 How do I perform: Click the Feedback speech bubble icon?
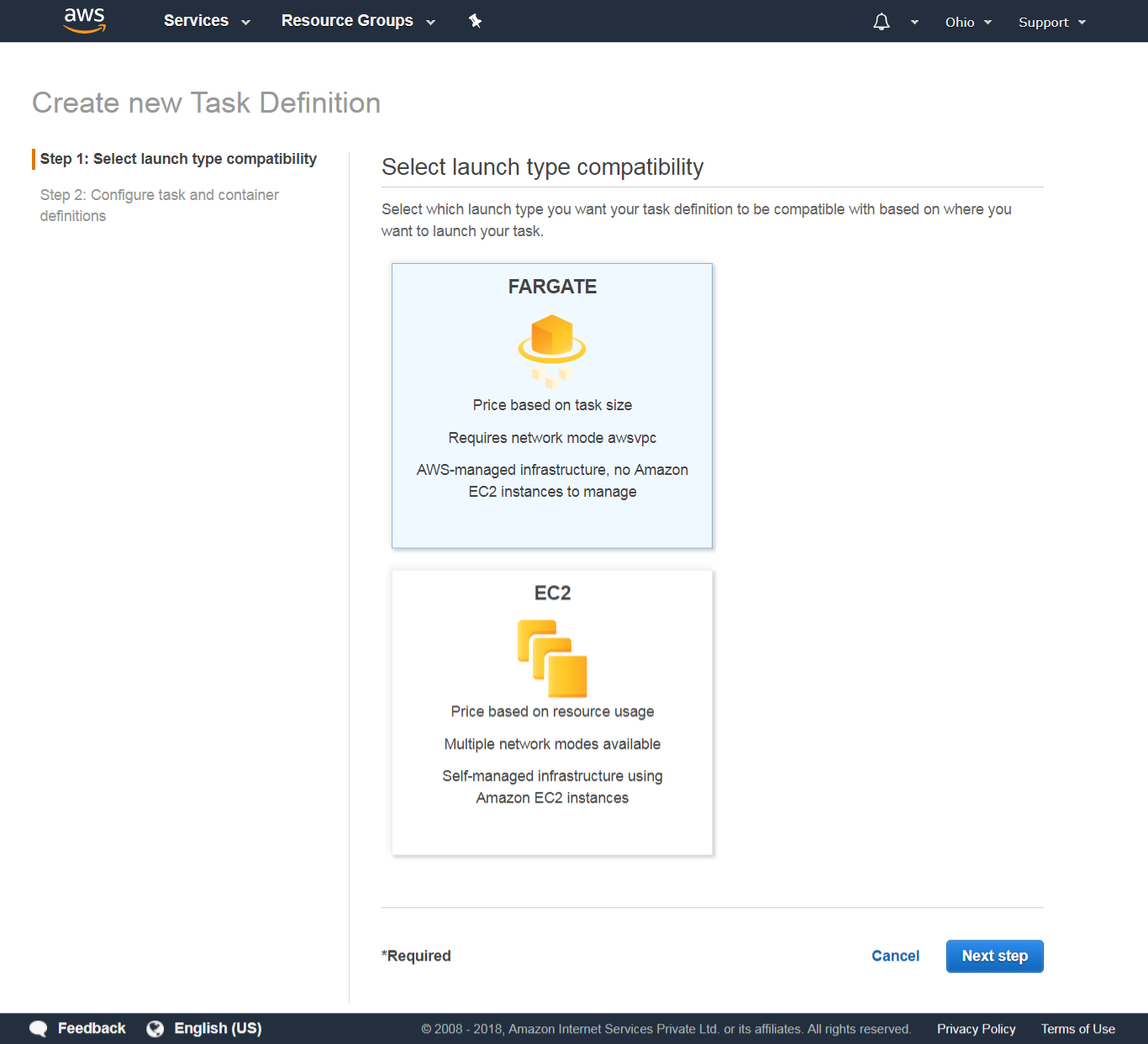pos(39,1028)
